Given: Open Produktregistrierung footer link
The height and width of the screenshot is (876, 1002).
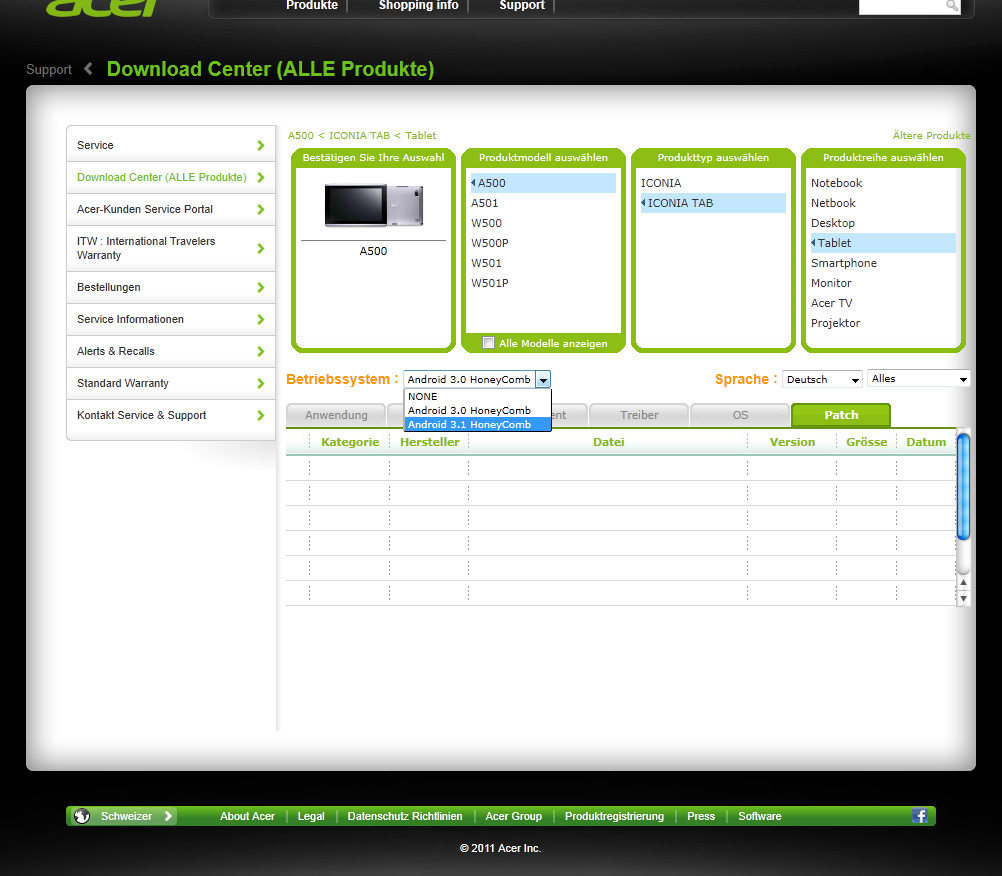Looking at the screenshot, I should [x=614, y=816].
